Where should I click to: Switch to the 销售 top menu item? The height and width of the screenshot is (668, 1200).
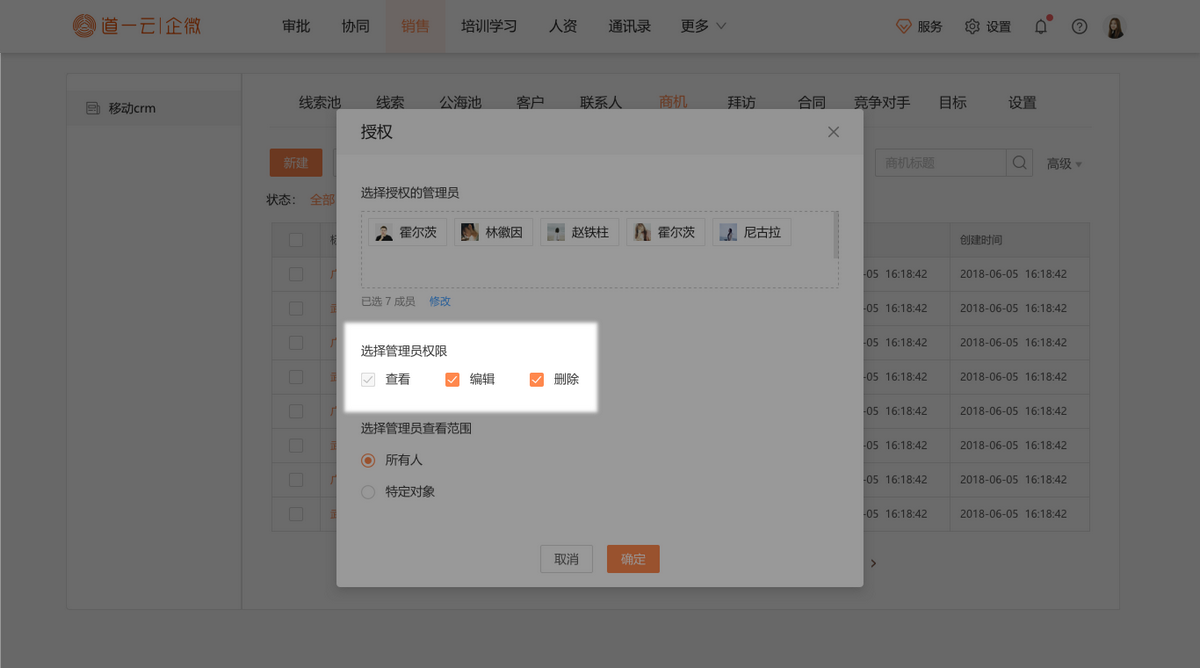click(415, 26)
